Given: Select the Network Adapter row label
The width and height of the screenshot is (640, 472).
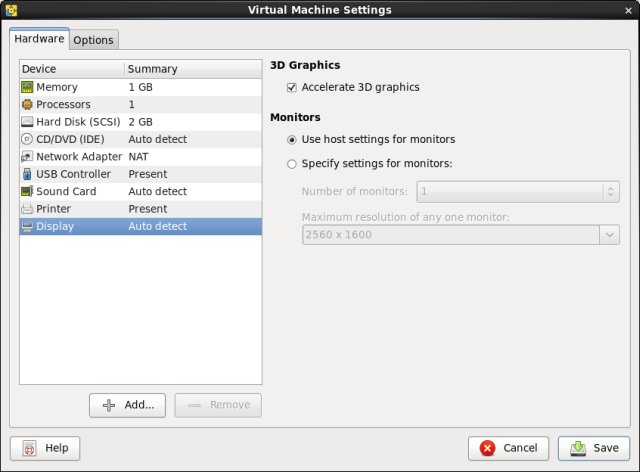Looking at the screenshot, I should click(79, 156).
